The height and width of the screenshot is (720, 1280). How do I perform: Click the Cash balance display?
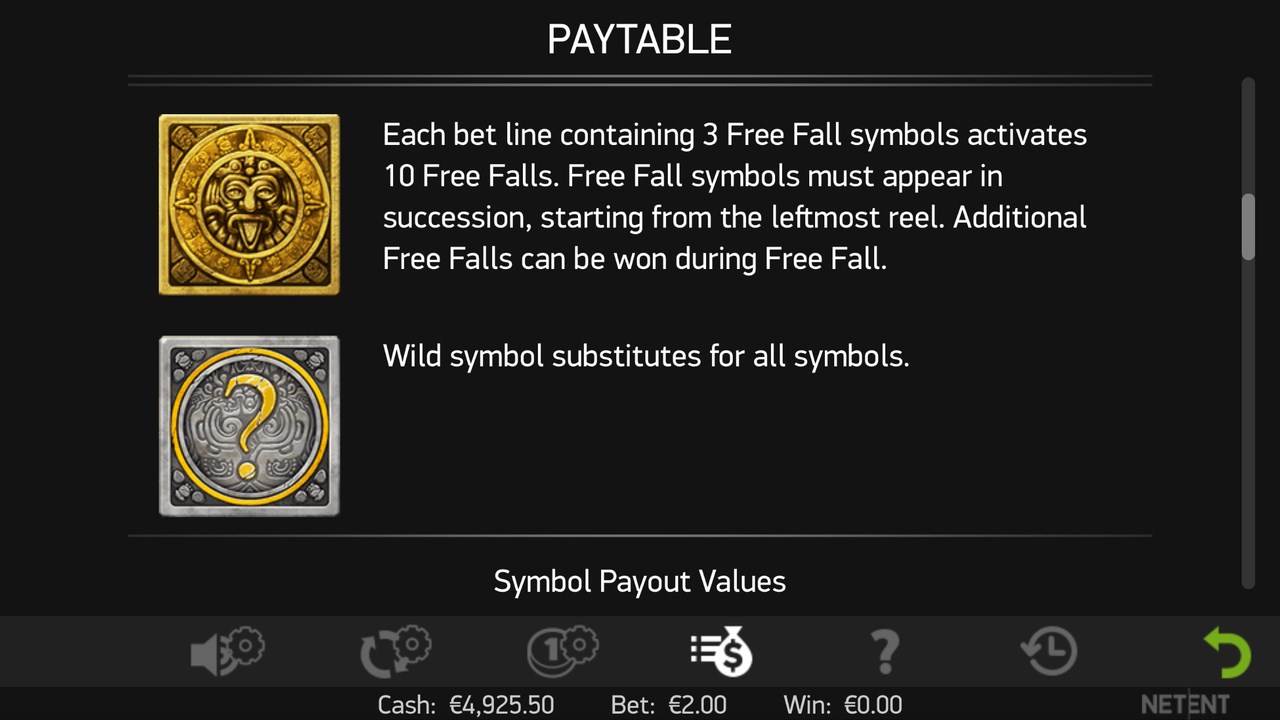point(466,705)
